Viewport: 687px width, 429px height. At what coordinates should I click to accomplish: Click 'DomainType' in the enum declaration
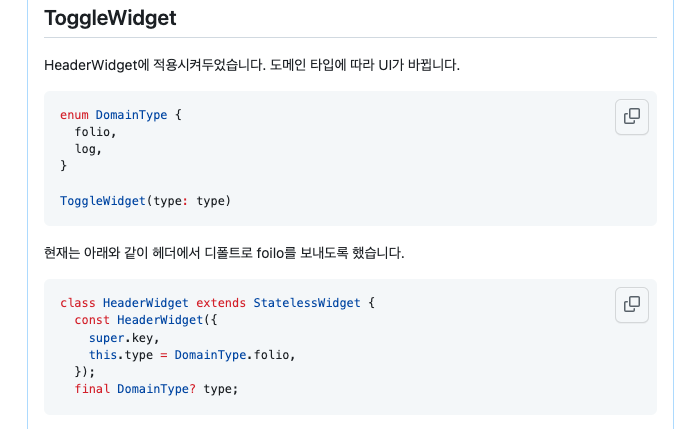(131, 115)
